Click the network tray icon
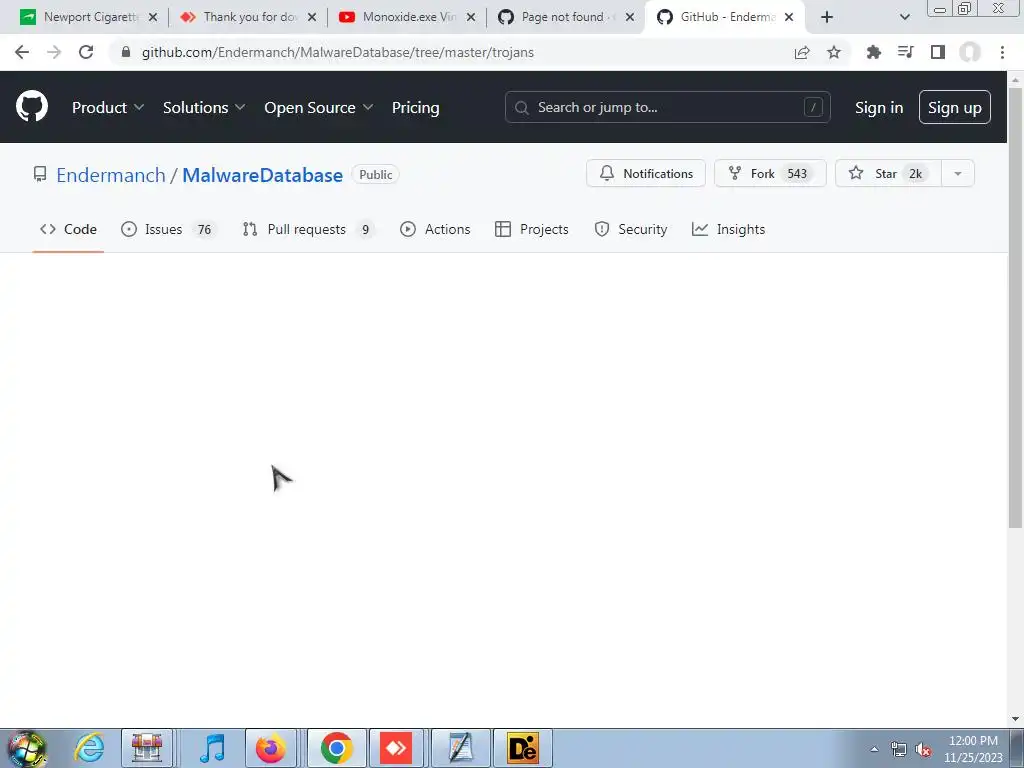This screenshot has height=768, width=1024. click(x=899, y=750)
